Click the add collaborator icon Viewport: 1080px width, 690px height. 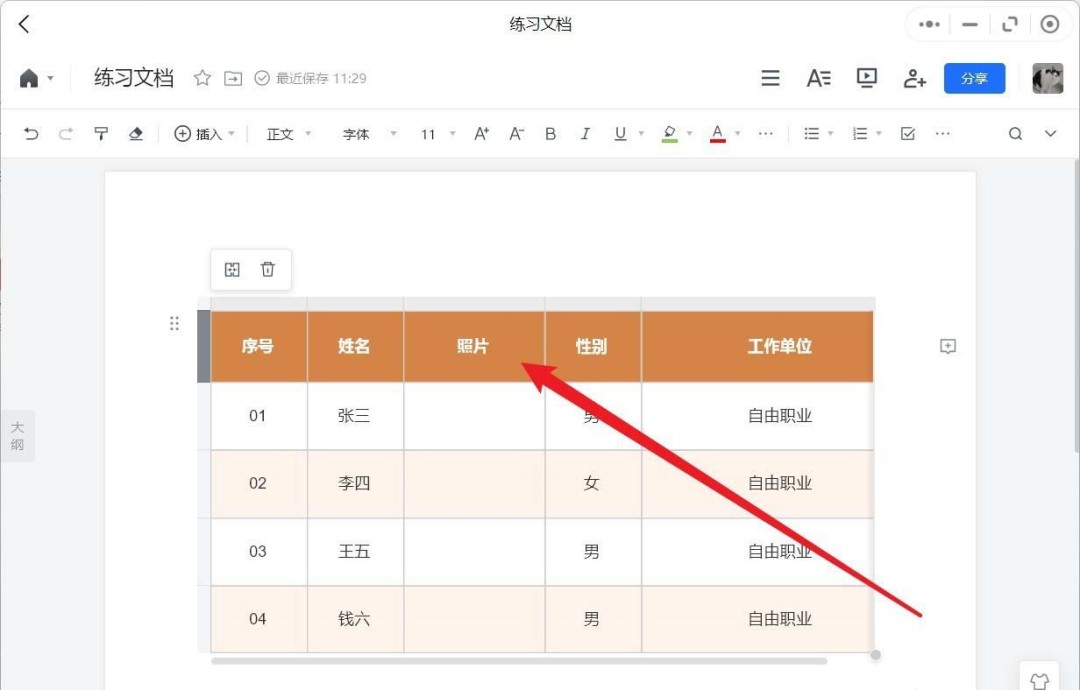[x=914, y=77]
